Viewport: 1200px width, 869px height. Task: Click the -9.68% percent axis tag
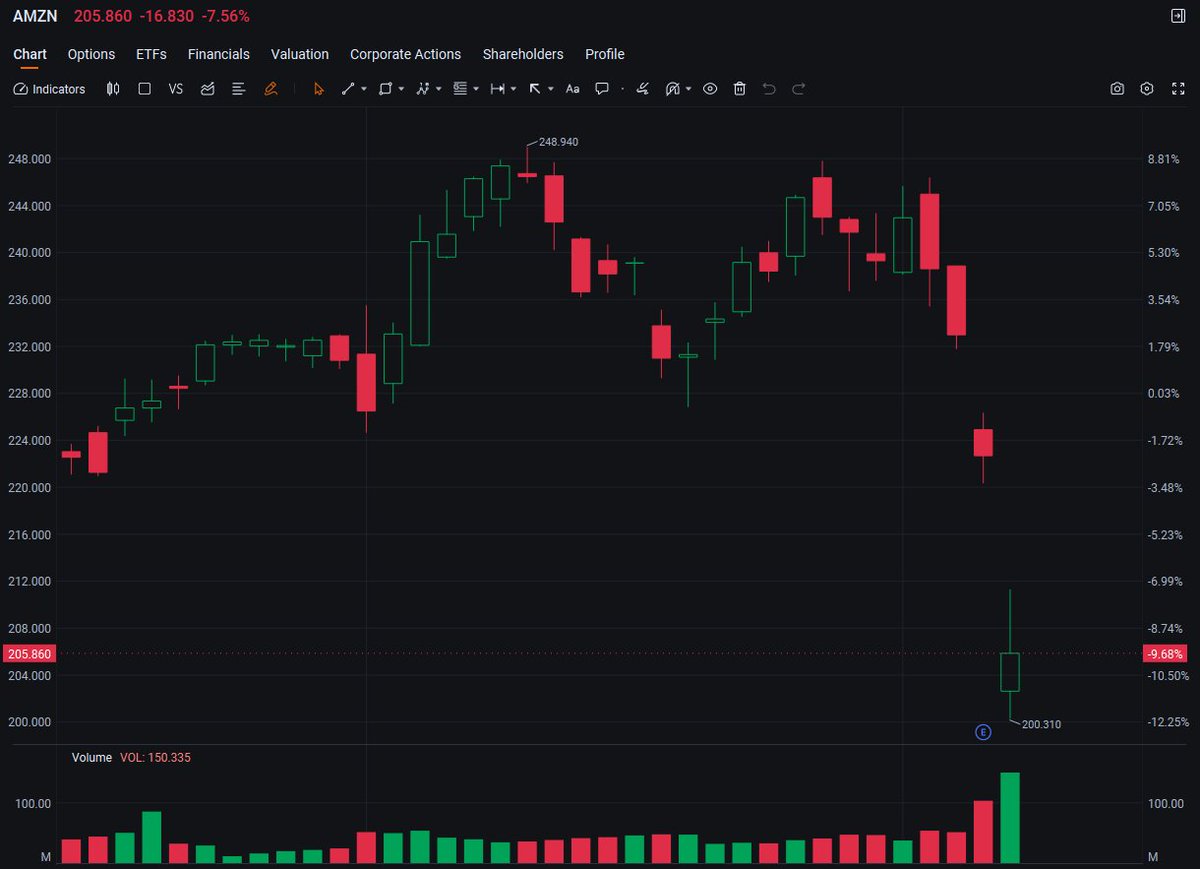pyautogui.click(x=1166, y=654)
